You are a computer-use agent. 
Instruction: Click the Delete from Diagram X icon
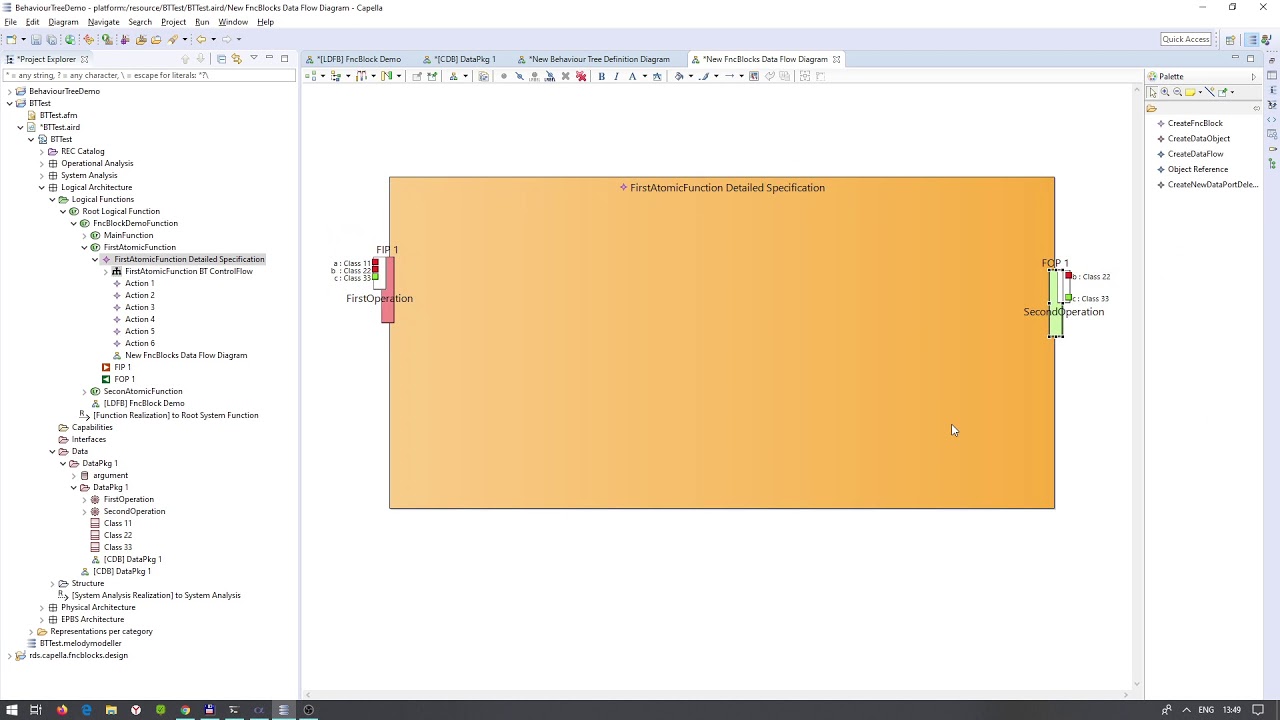[565, 76]
